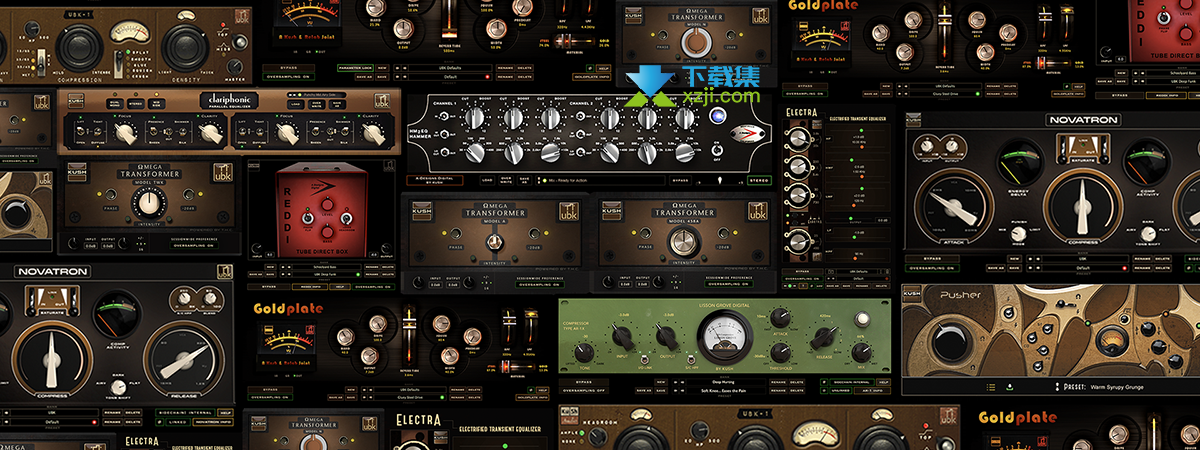Image resolution: width=1200 pixels, height=450 pixels.
Task: Flip the Hammer EQ ON/OFF power switch
Action: [x=717, y=151]
